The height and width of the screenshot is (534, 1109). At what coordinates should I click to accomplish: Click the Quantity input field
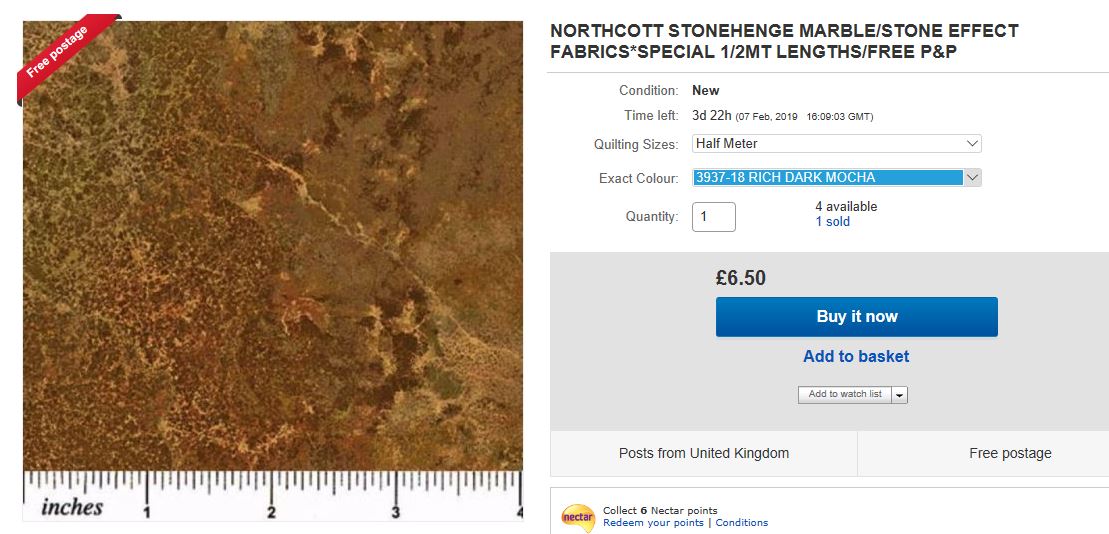coord(713,217)
